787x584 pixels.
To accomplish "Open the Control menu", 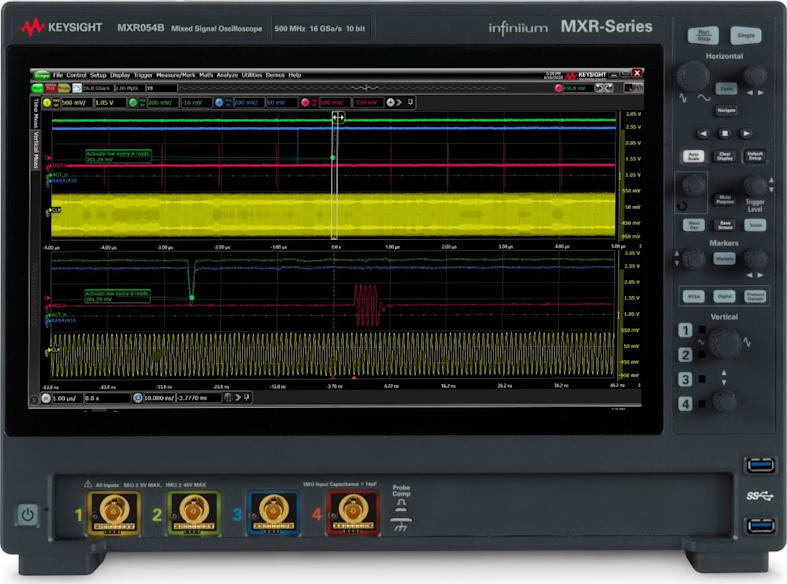I will tap(76, 75).
